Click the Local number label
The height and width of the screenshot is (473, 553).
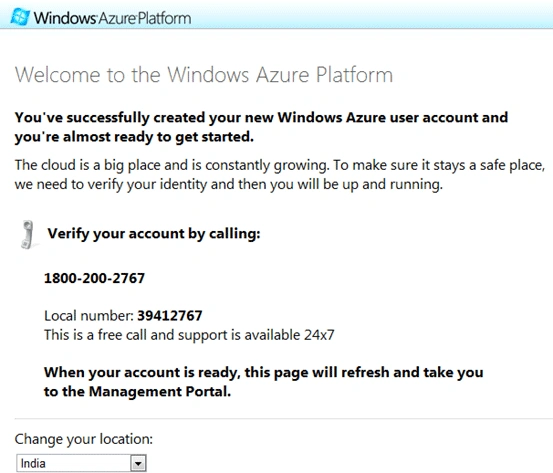coord(89,316)
